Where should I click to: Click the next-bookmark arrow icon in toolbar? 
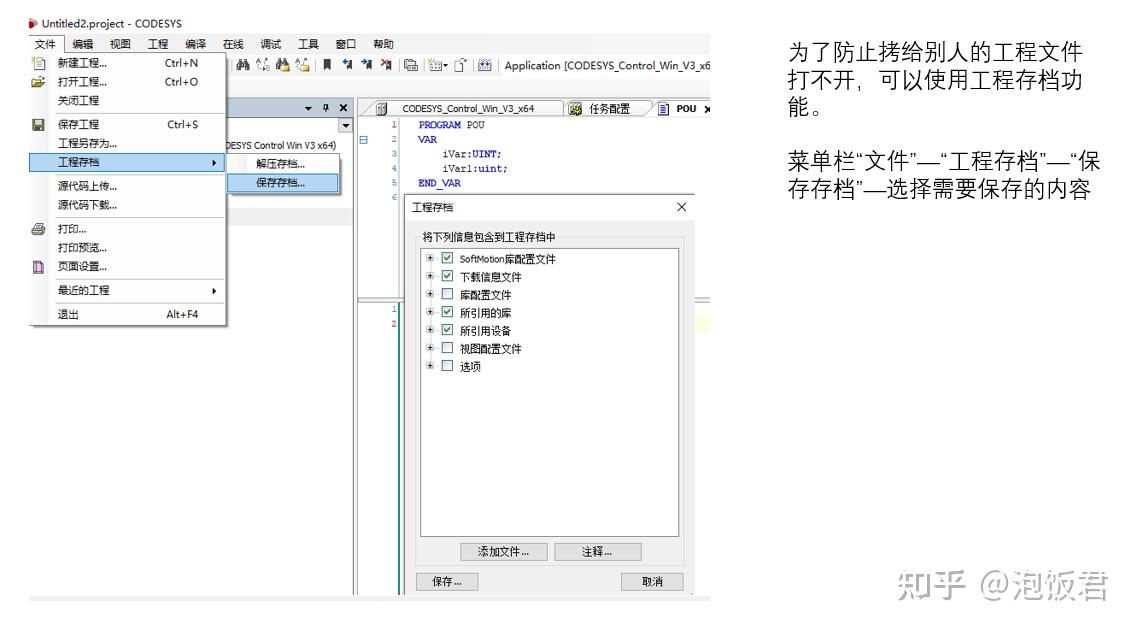pos(368,64)
